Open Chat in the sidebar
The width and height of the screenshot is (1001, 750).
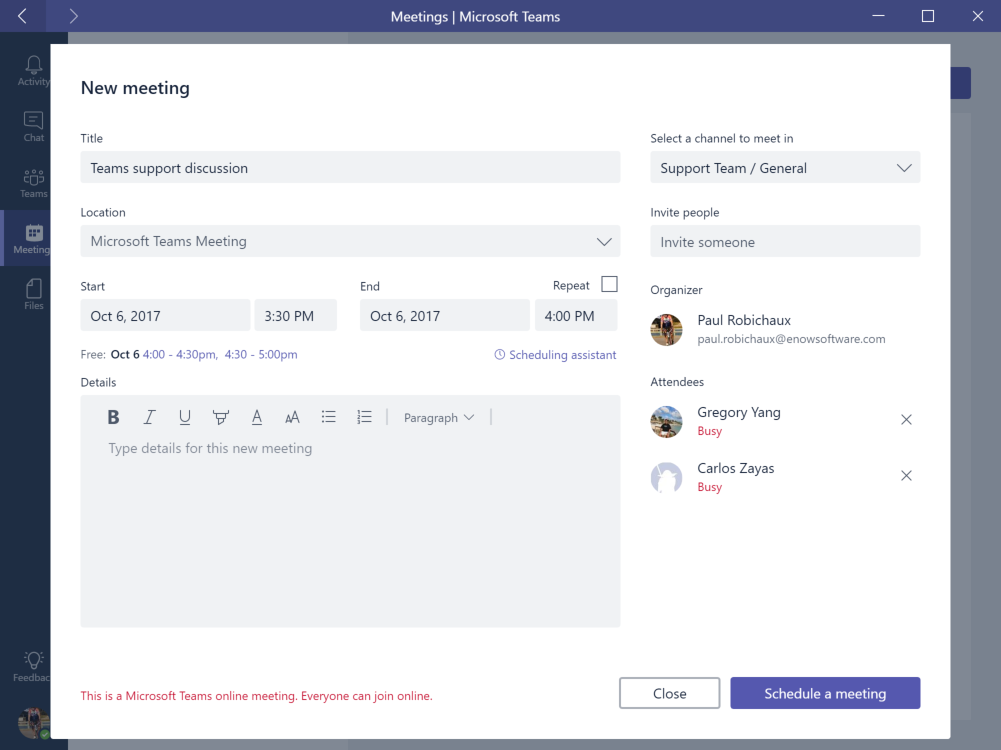pyautogui.click(x=33, y=126)
